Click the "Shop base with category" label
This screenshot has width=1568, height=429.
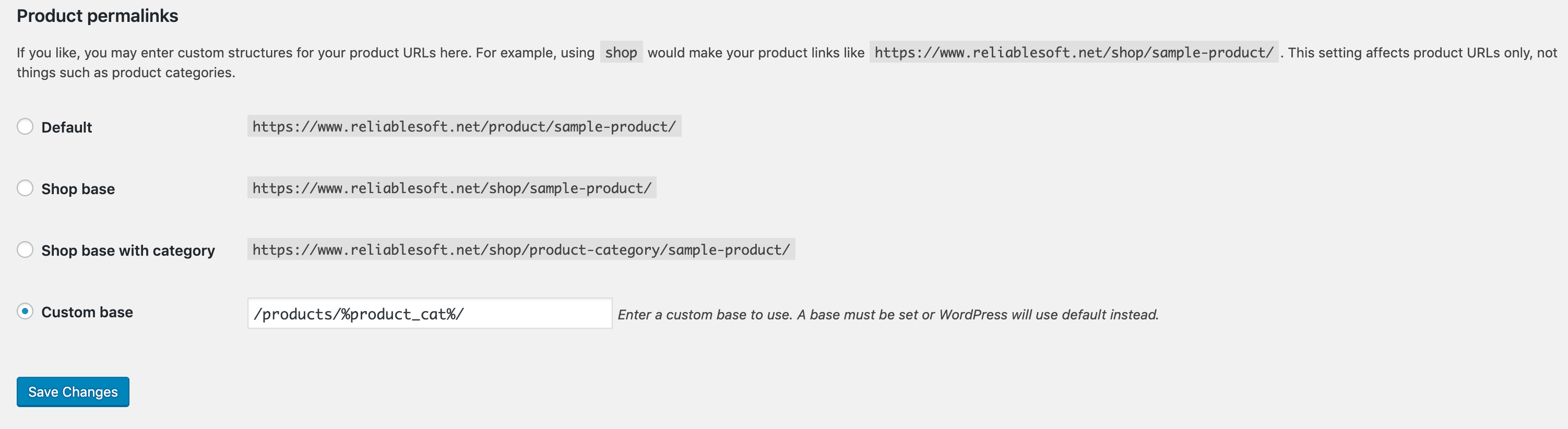point(128,250)
